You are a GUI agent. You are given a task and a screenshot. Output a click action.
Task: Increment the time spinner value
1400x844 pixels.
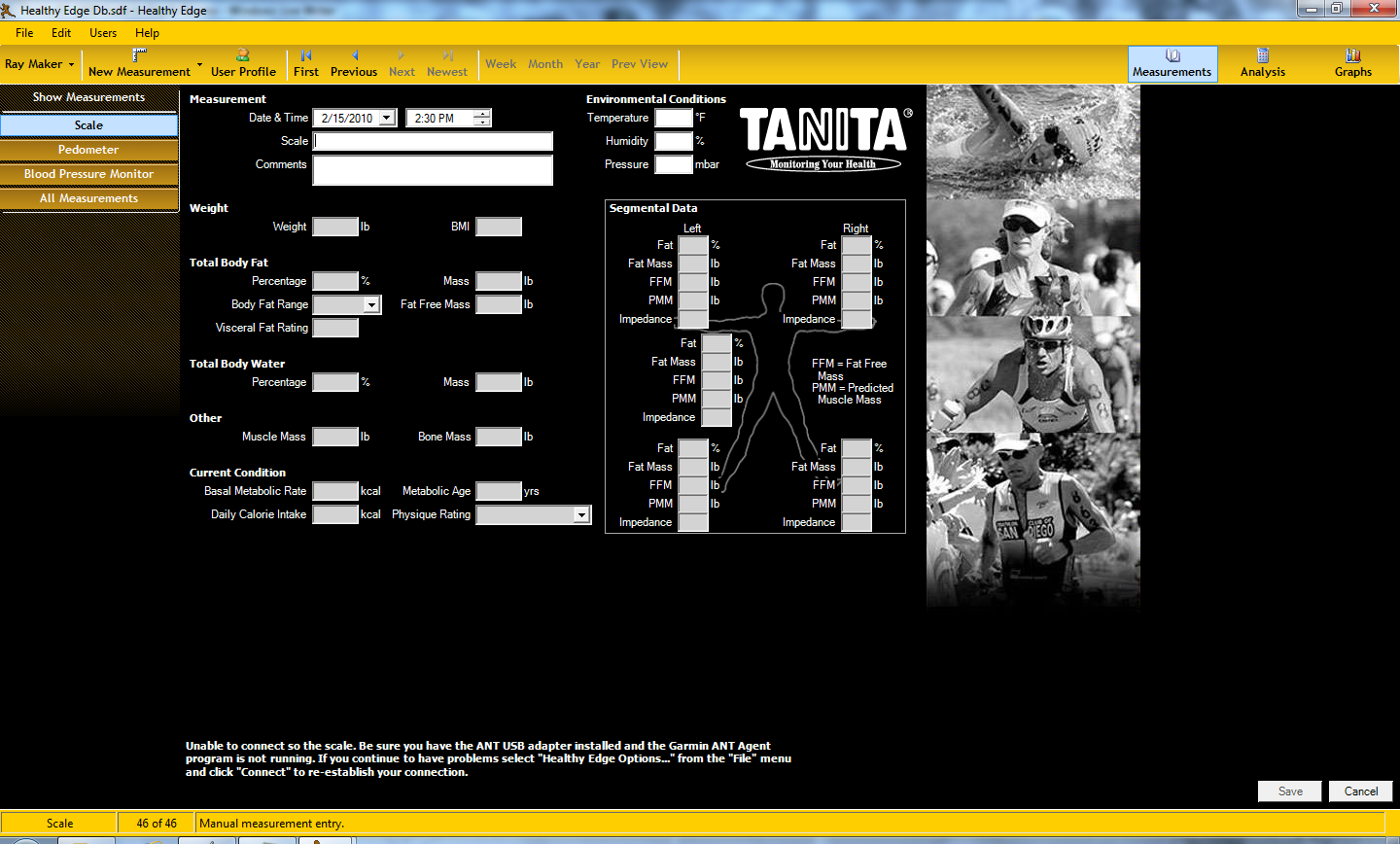tap(481, 114)
